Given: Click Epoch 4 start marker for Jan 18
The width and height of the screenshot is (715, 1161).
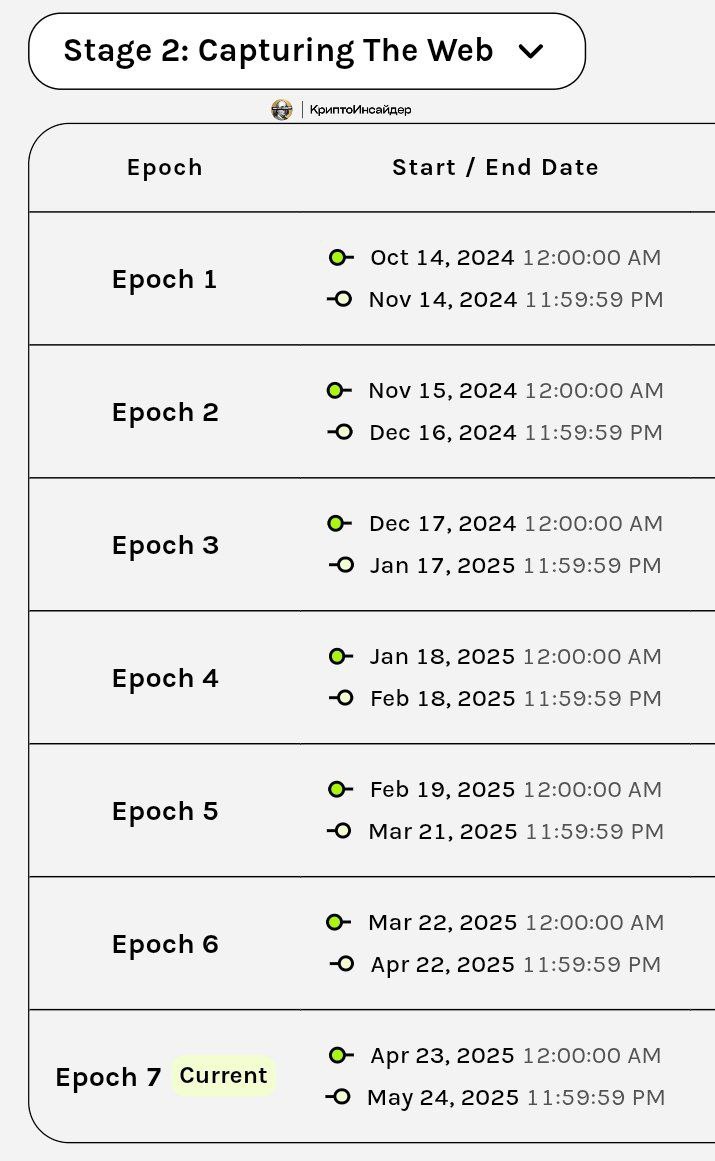Looking at the screenshot, I should (340, 656).
